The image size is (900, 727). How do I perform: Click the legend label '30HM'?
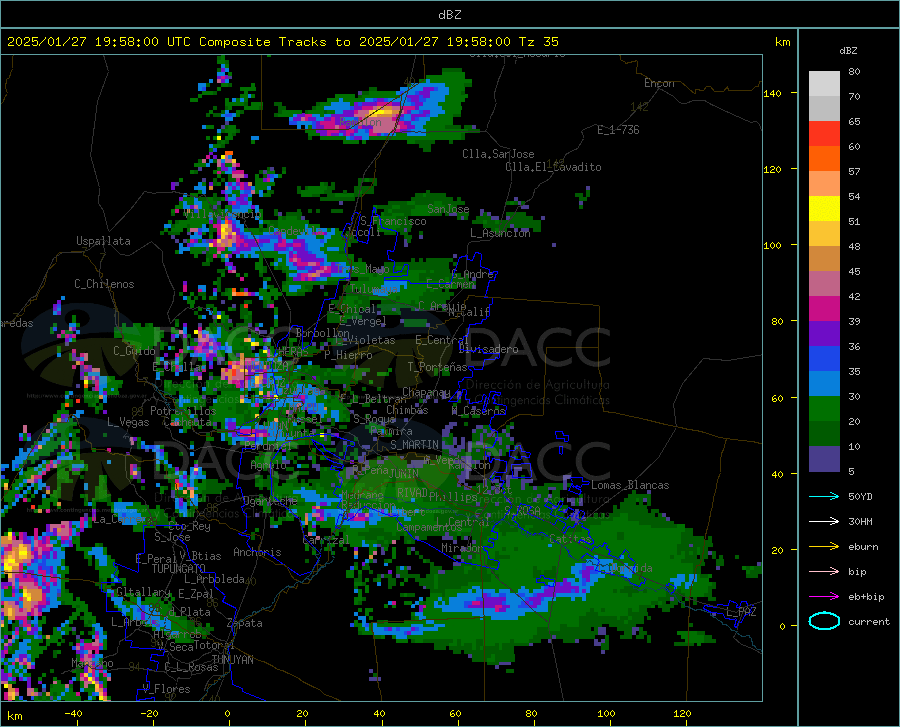point(860,521)
